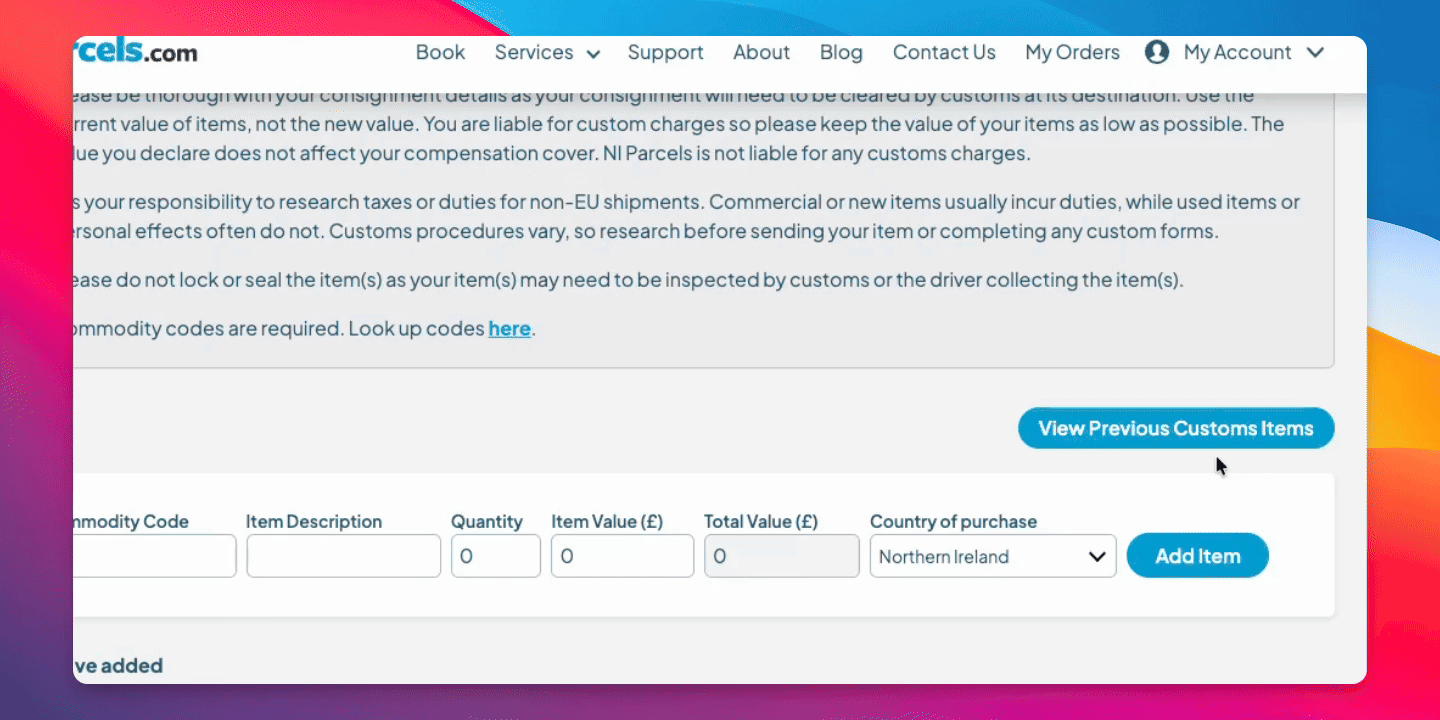Click the Services menu label
The height and width of the screenshot is (720, 1440).
pos(534,52)
